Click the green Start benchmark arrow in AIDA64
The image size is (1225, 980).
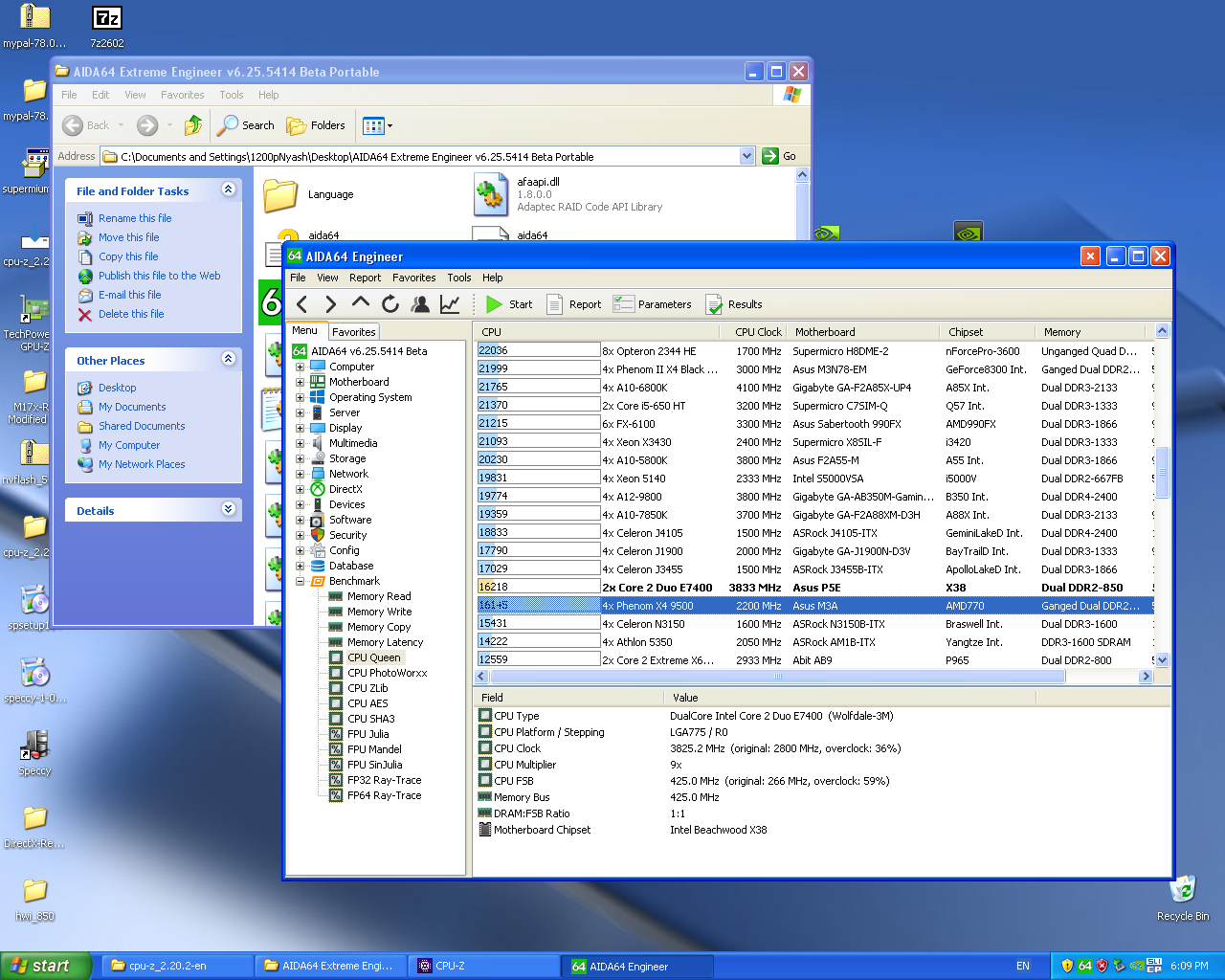pos(494,304)
